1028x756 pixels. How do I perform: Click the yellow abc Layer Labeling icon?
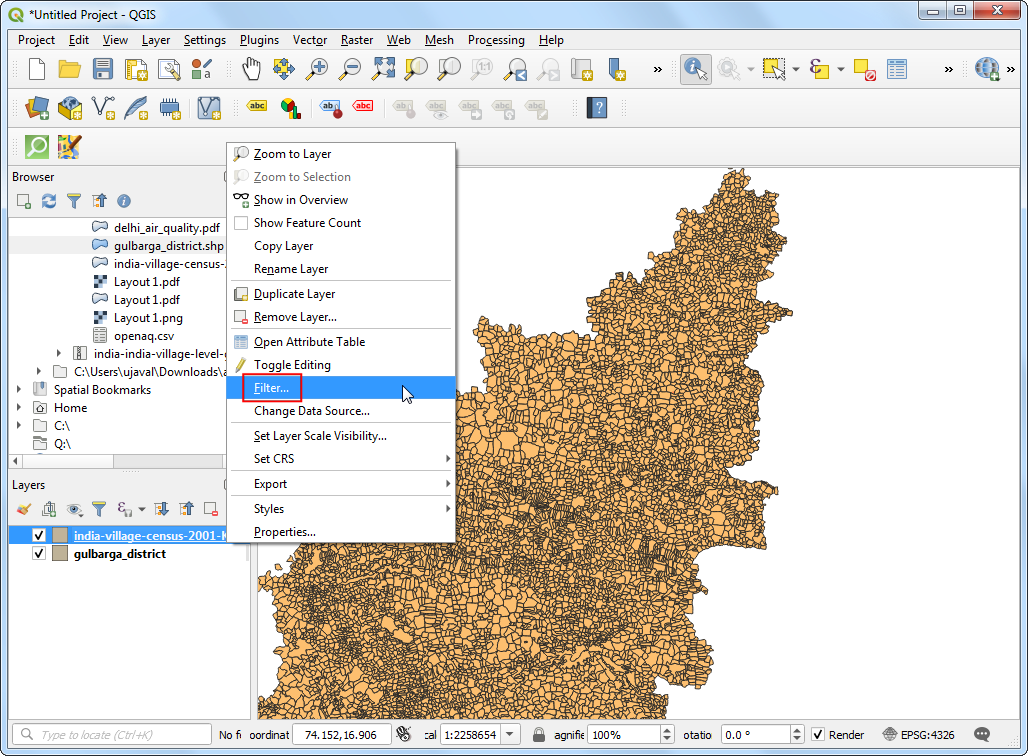pos(257,106)
